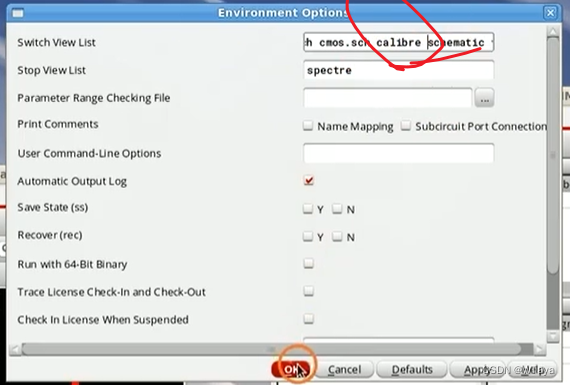Viewport: 570px width, 385px height.
Task: Click the Parameter Range Checking File label
Action: (94, 98)
